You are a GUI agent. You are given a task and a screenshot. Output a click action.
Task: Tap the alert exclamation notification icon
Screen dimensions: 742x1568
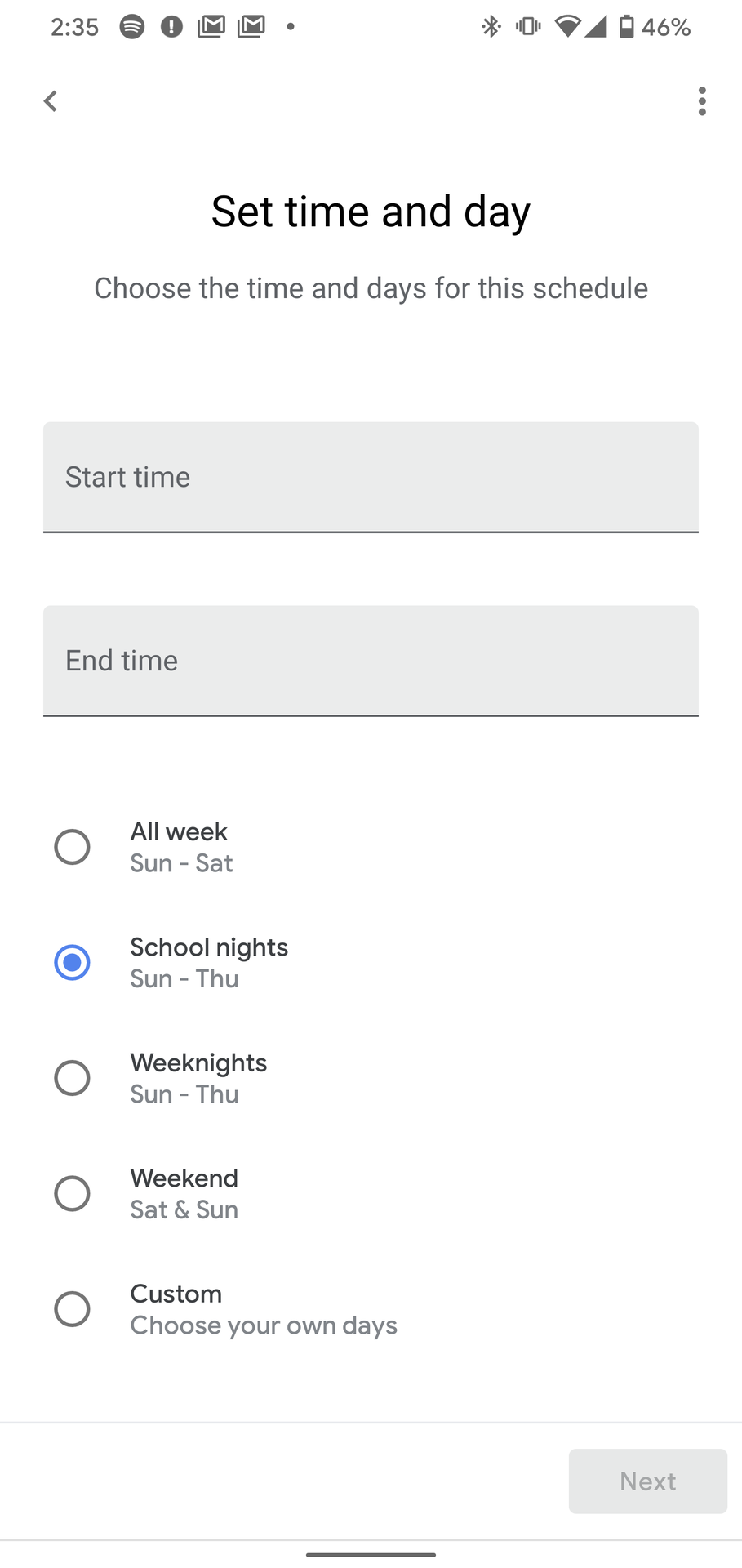tap(171, 27)
